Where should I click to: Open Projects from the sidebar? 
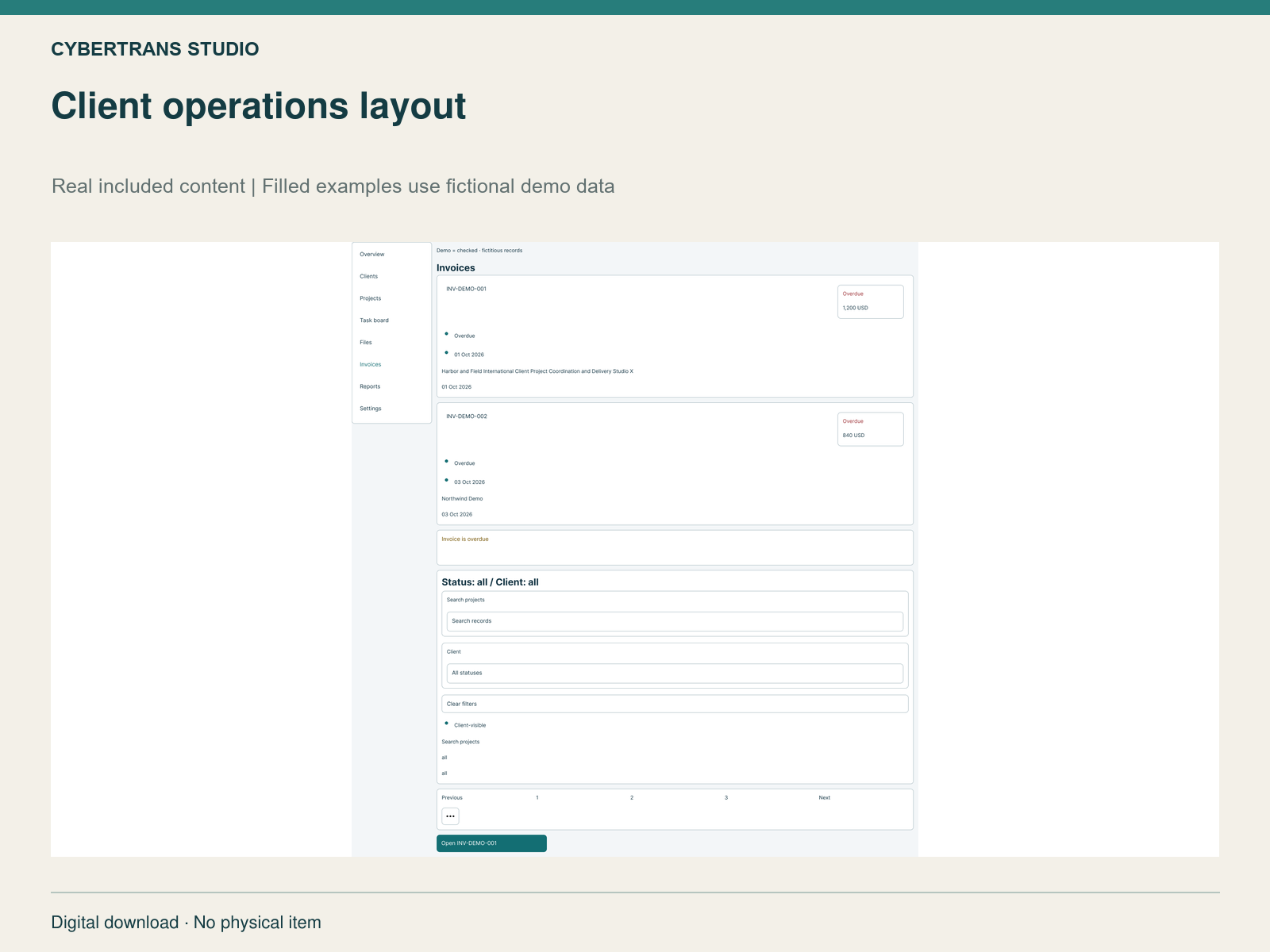(370, 299)
